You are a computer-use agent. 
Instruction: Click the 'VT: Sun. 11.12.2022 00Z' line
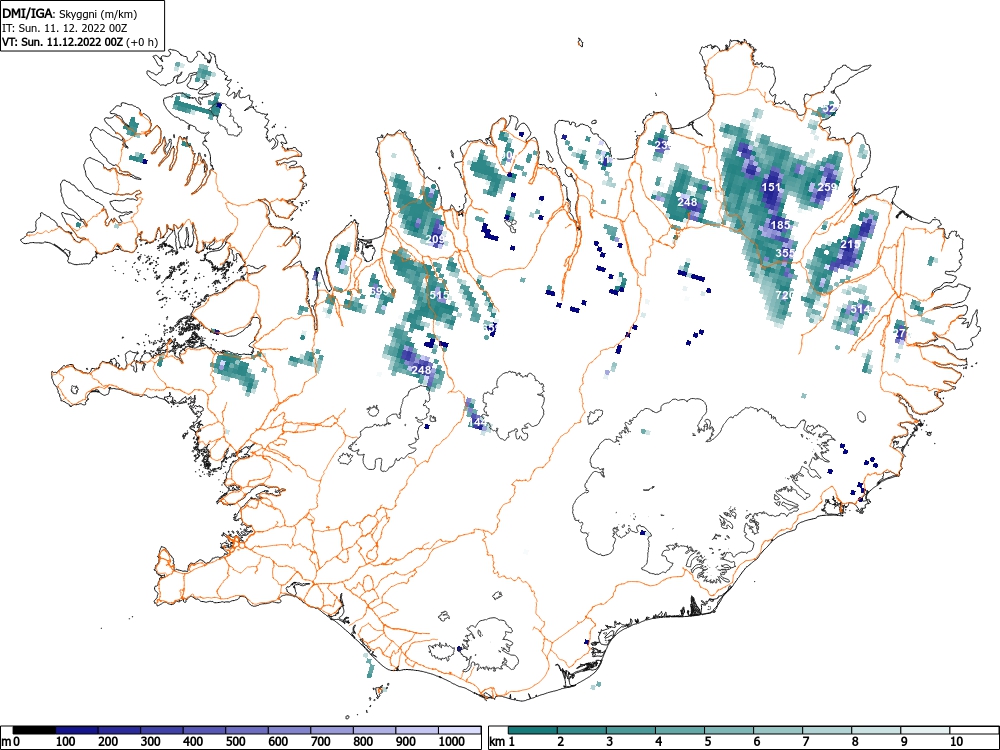click(x=64, y=42)
